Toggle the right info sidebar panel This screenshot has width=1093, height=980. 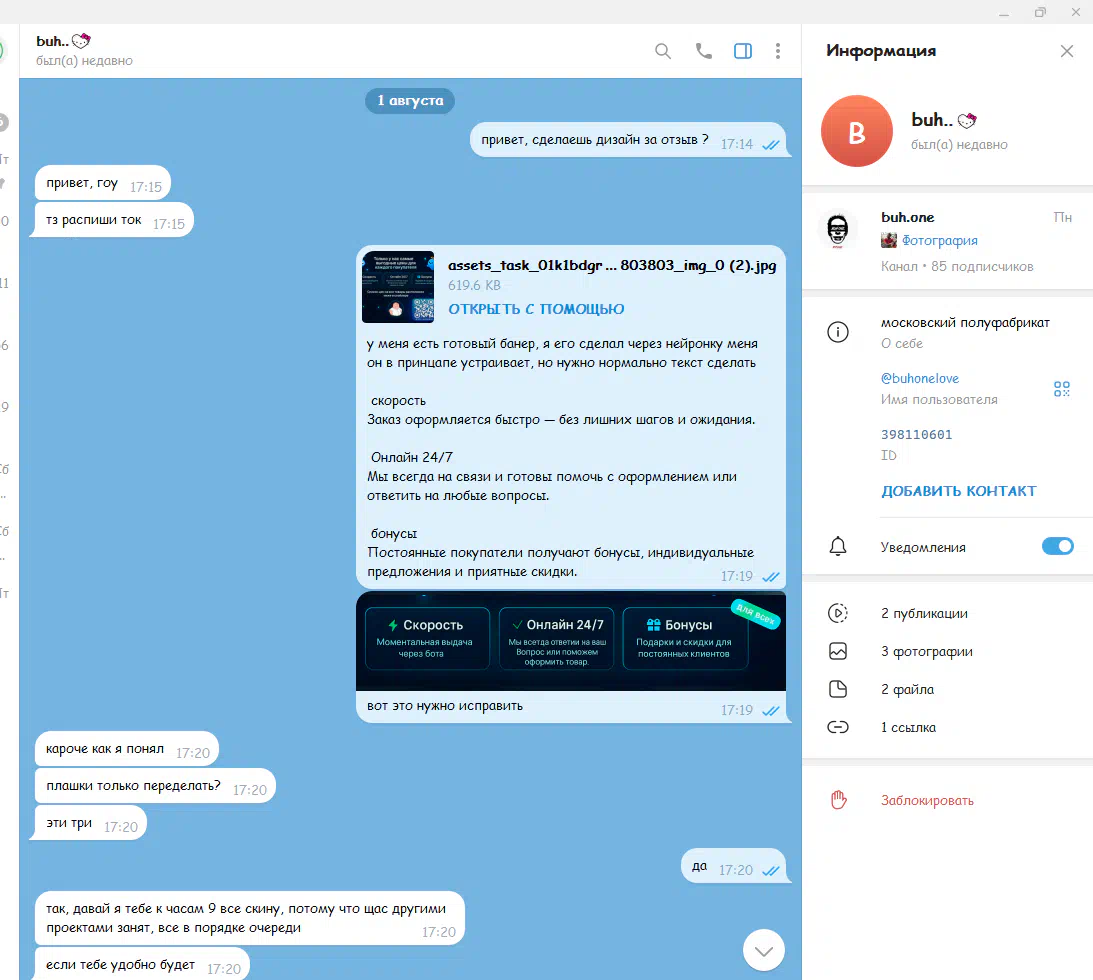743,51
